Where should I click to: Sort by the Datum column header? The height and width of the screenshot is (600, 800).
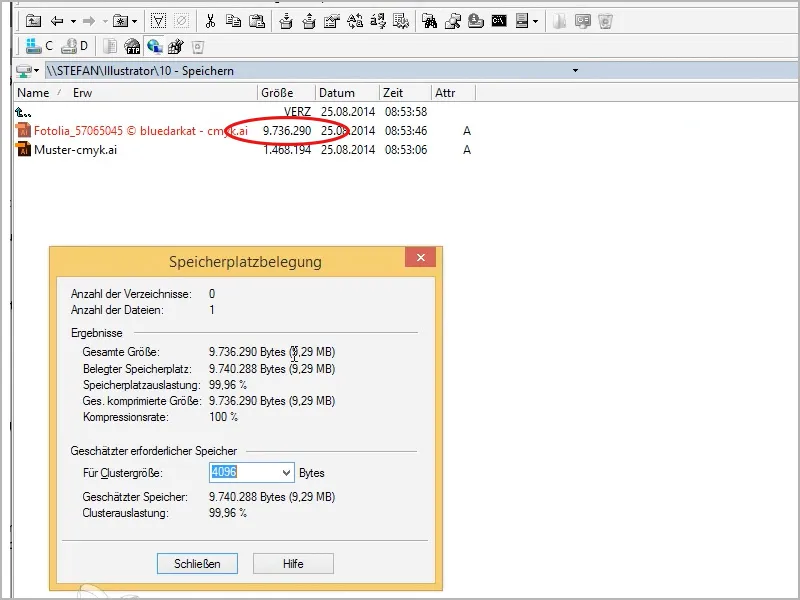pos(337,93)
